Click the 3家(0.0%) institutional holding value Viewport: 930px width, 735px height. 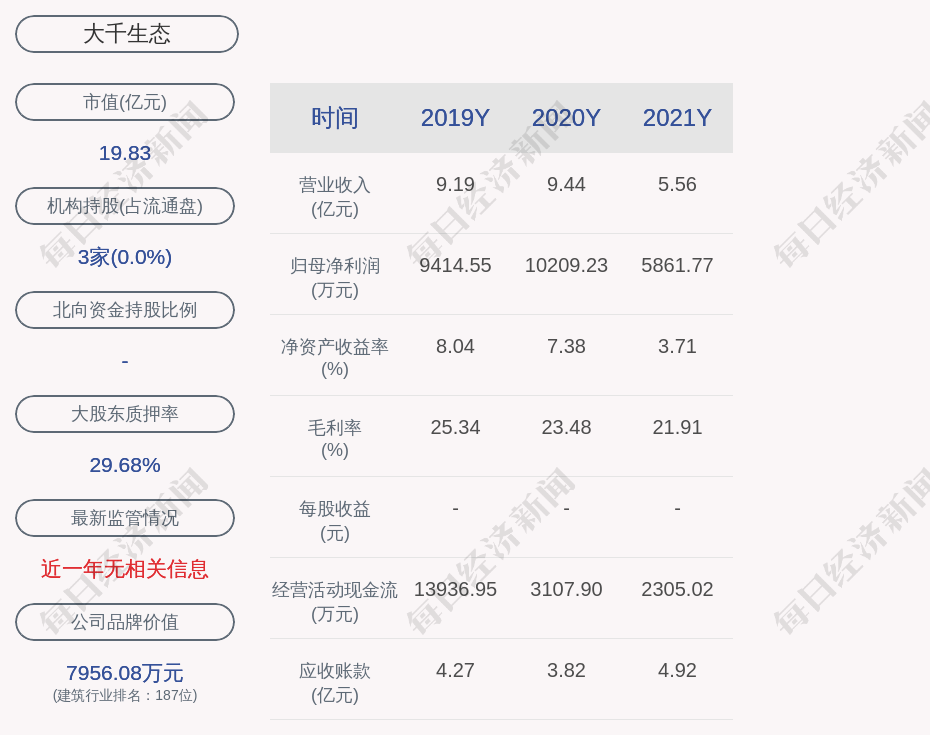click(125, 257)
